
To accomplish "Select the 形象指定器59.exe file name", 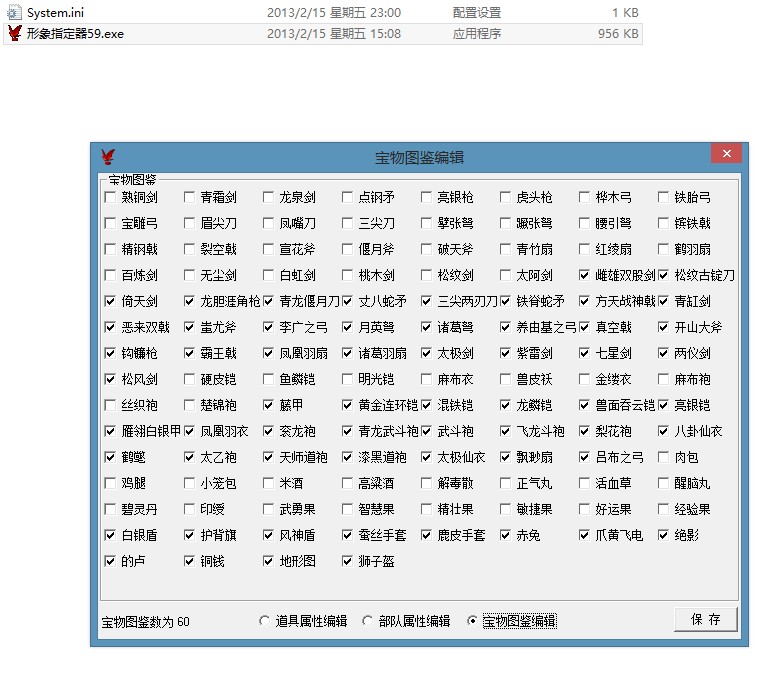I will point(75,33).
